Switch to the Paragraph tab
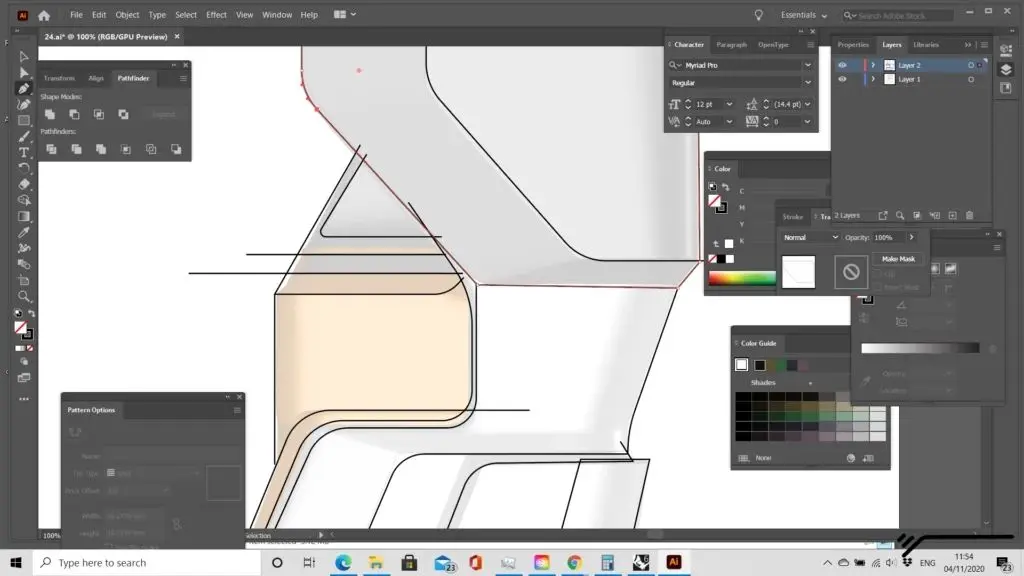 [731, 45]
